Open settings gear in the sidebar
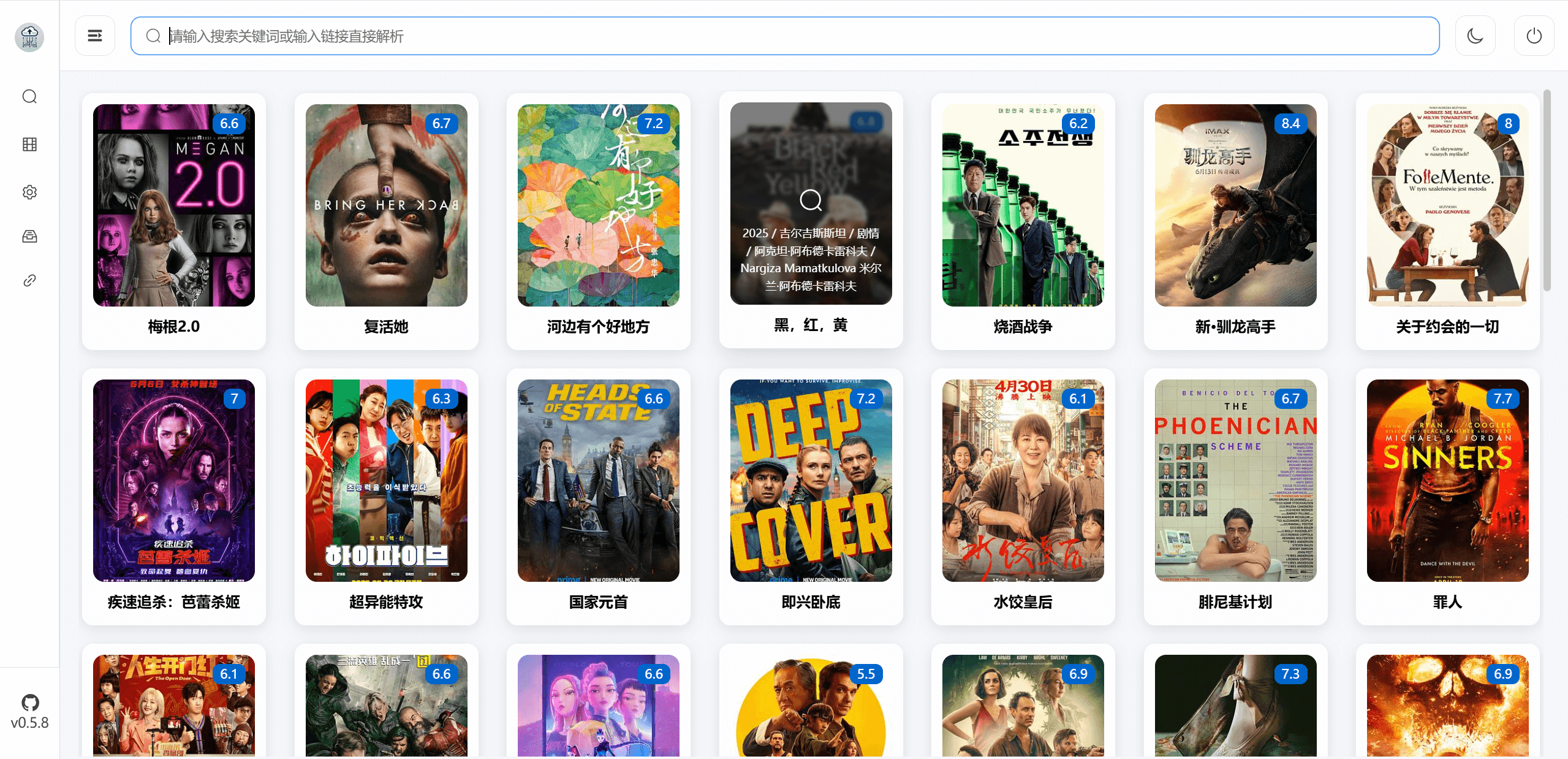Viewport: 1568px width, 759px height. click(x=29, y=192)
